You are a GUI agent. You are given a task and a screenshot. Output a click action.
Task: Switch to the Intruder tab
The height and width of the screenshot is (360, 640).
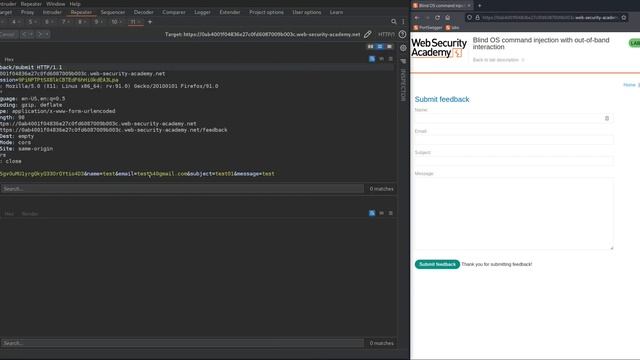pos(52,12)
